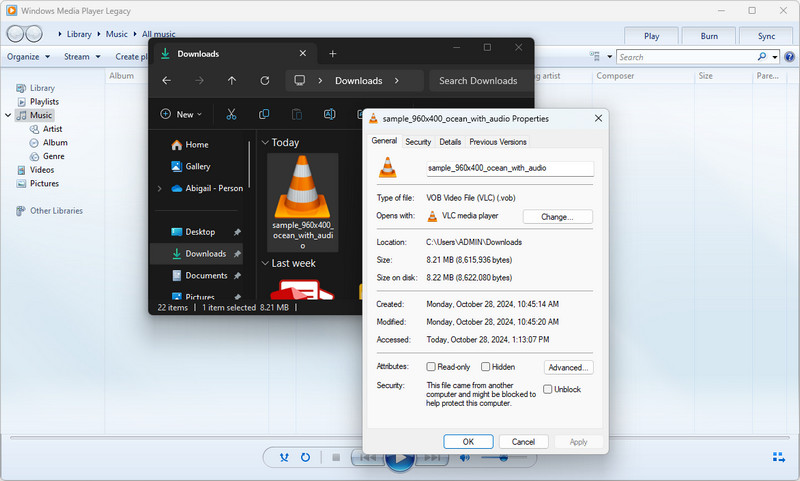800x481 pixels.
Task: Select Playlists in Media Player tree
Action: pos(44,102)
